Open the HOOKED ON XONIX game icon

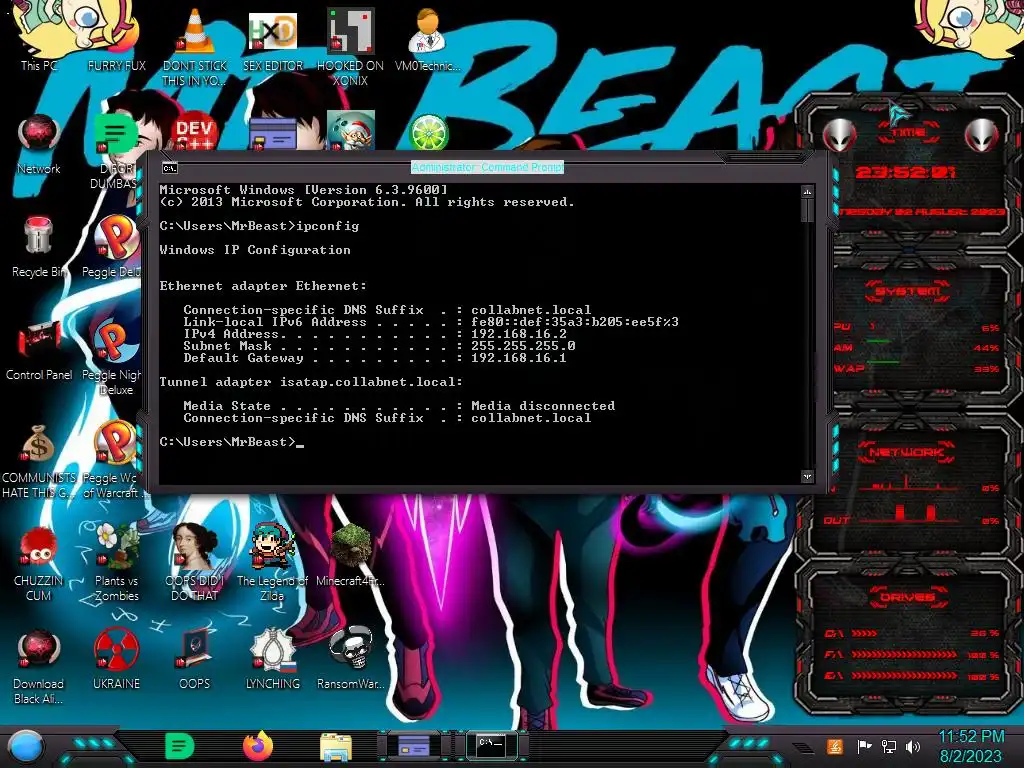[350, 46]
